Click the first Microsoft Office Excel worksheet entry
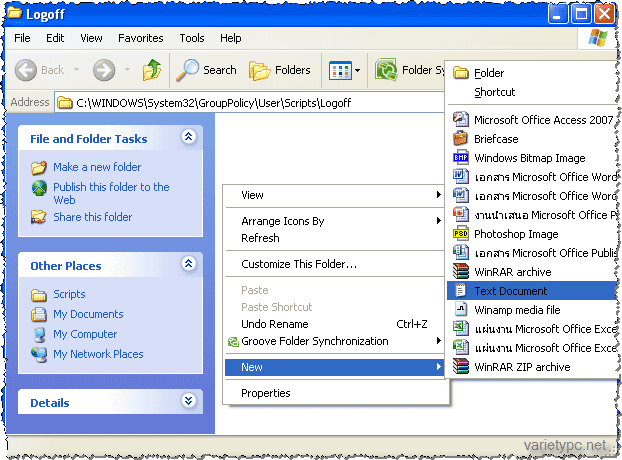Image resolution: width=622 pixels, height=460 pixels. [x=533, y=329]
